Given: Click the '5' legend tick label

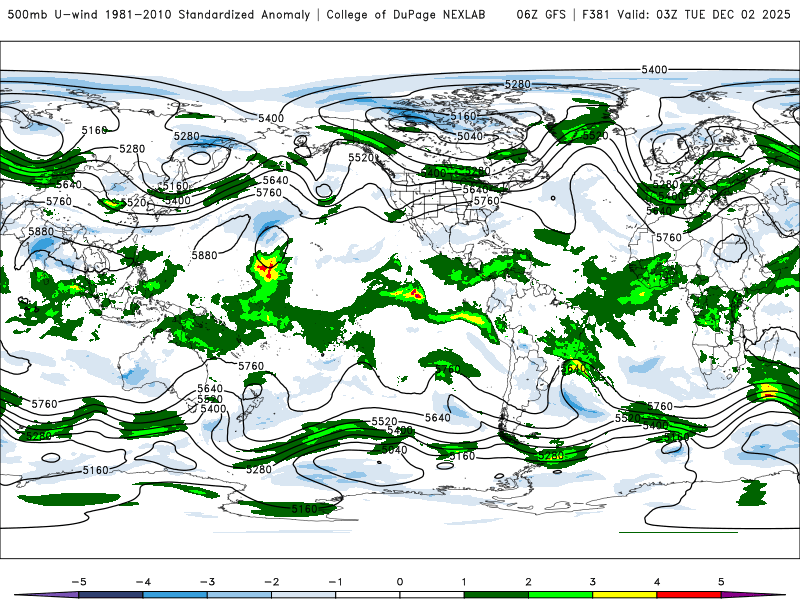Looking at the screenshot, I should click(721, 582).
